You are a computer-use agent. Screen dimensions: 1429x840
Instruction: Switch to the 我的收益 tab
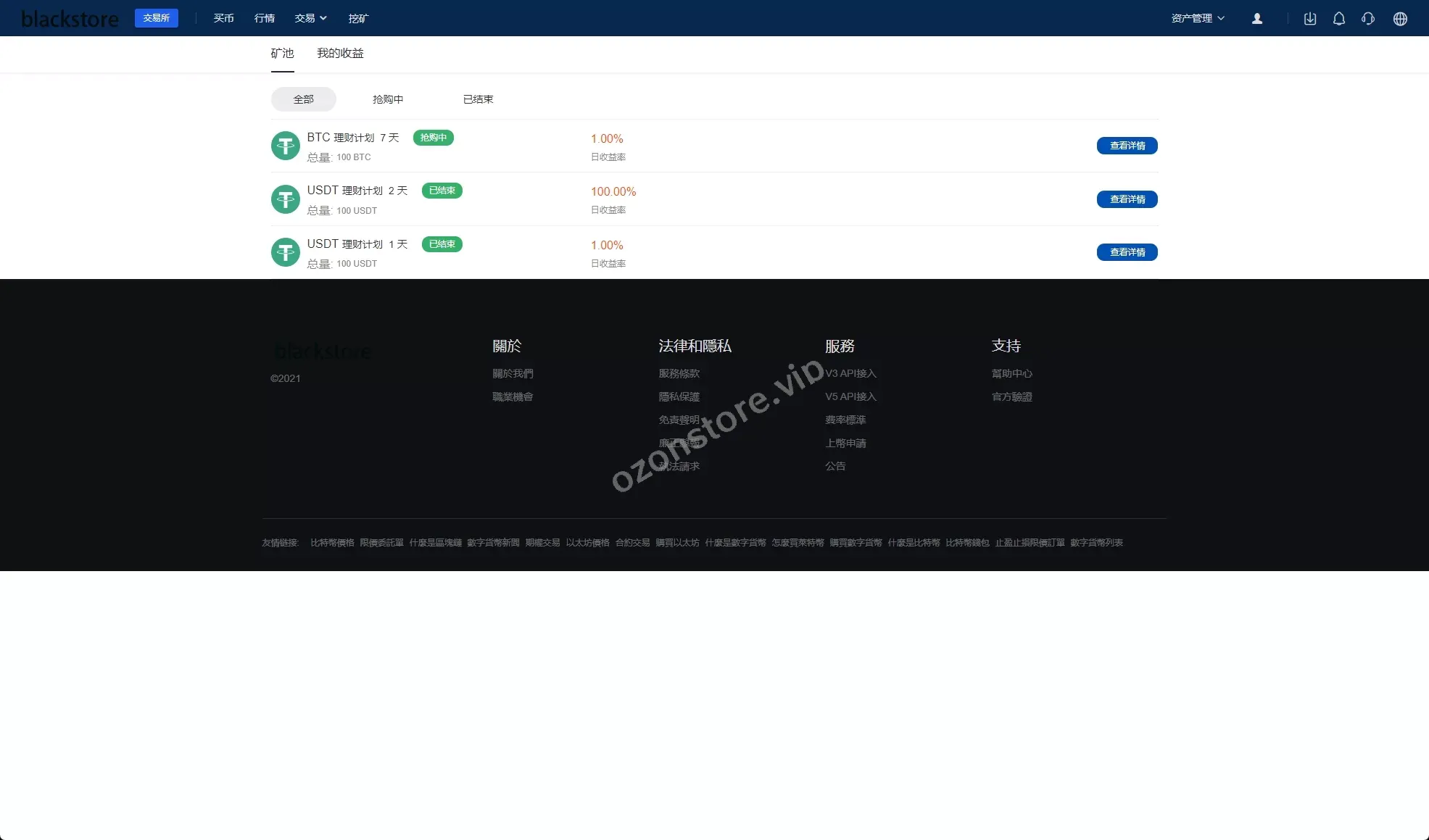tap(340, 54)
